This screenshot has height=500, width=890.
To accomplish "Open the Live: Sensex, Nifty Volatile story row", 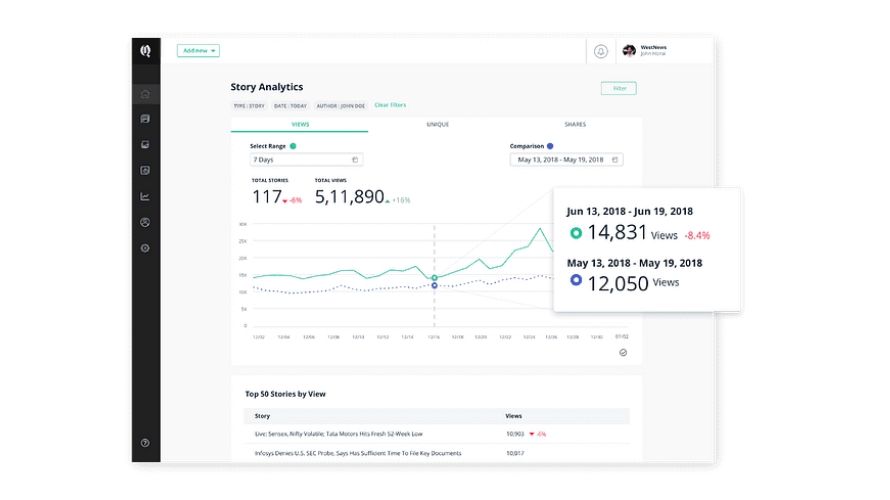I will (436, 434).
